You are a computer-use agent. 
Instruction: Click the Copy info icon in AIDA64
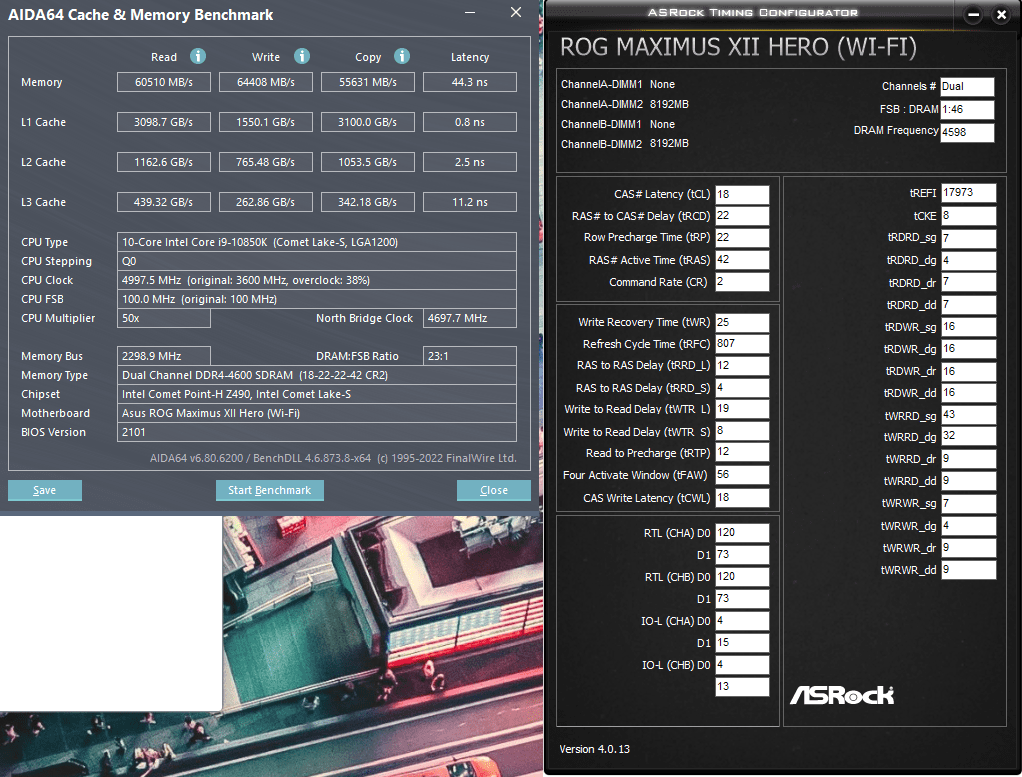[x=402, y=56]
